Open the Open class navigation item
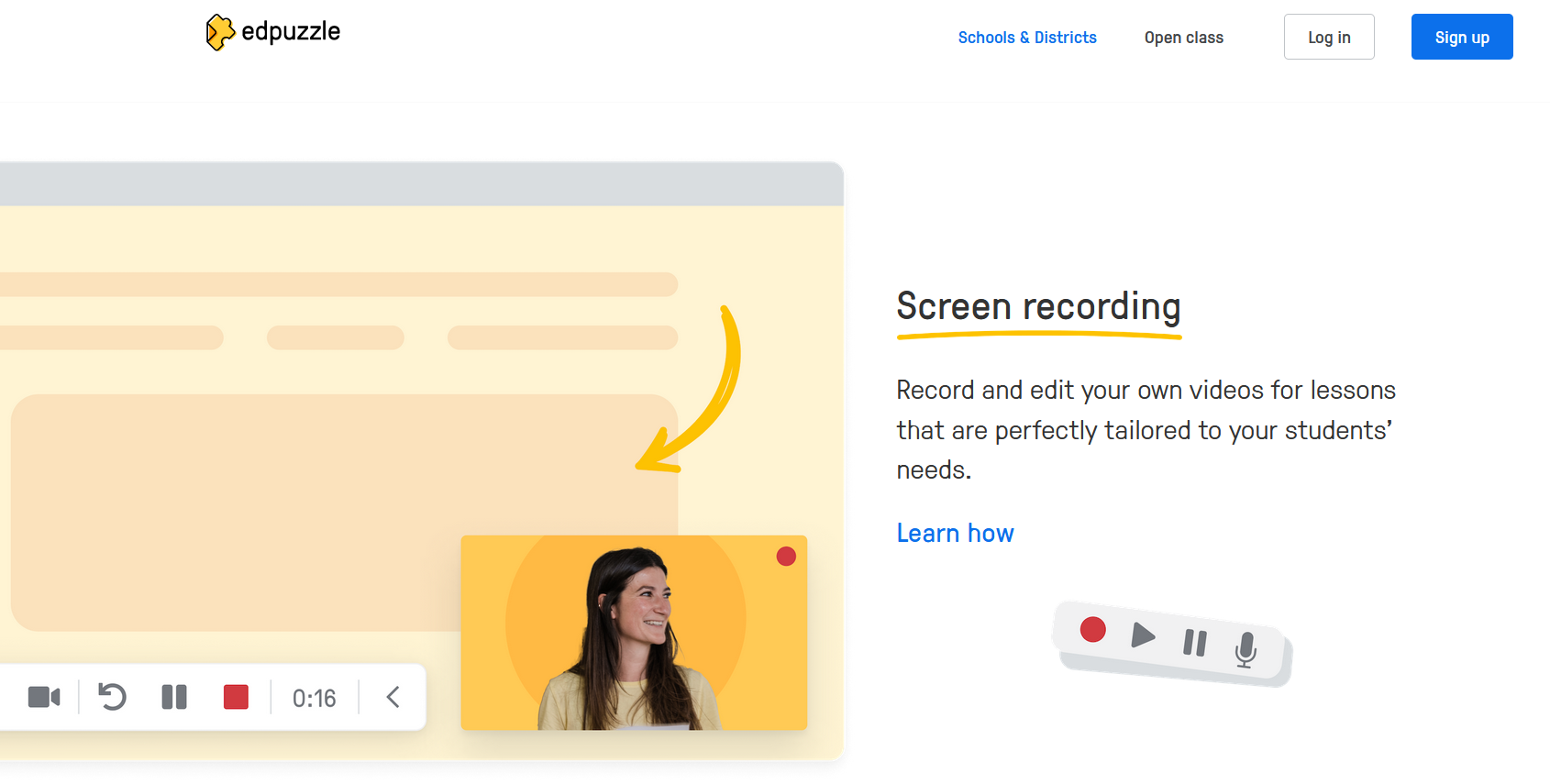This screenshot has height=784, width=1550. (1183, 38)
